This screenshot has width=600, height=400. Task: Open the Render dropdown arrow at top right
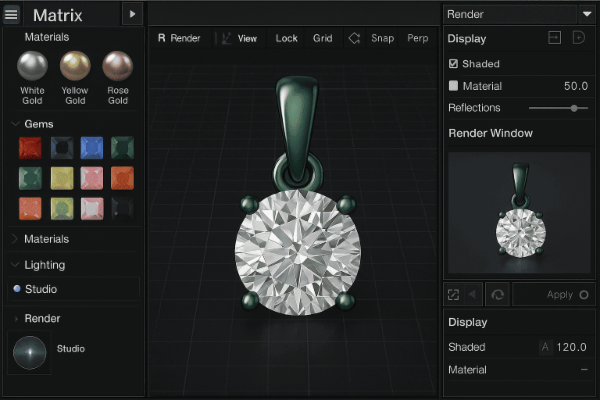tap(587, 14)
